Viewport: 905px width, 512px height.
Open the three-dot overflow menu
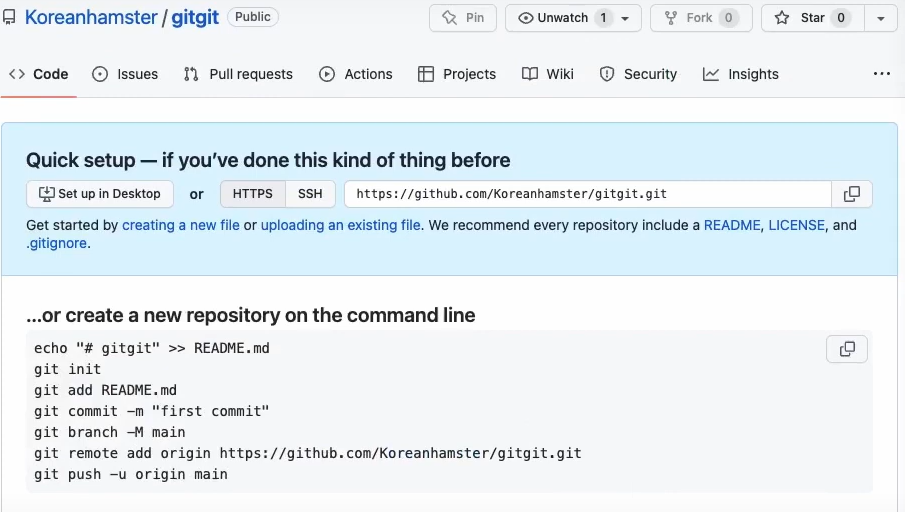click(882, 74)
